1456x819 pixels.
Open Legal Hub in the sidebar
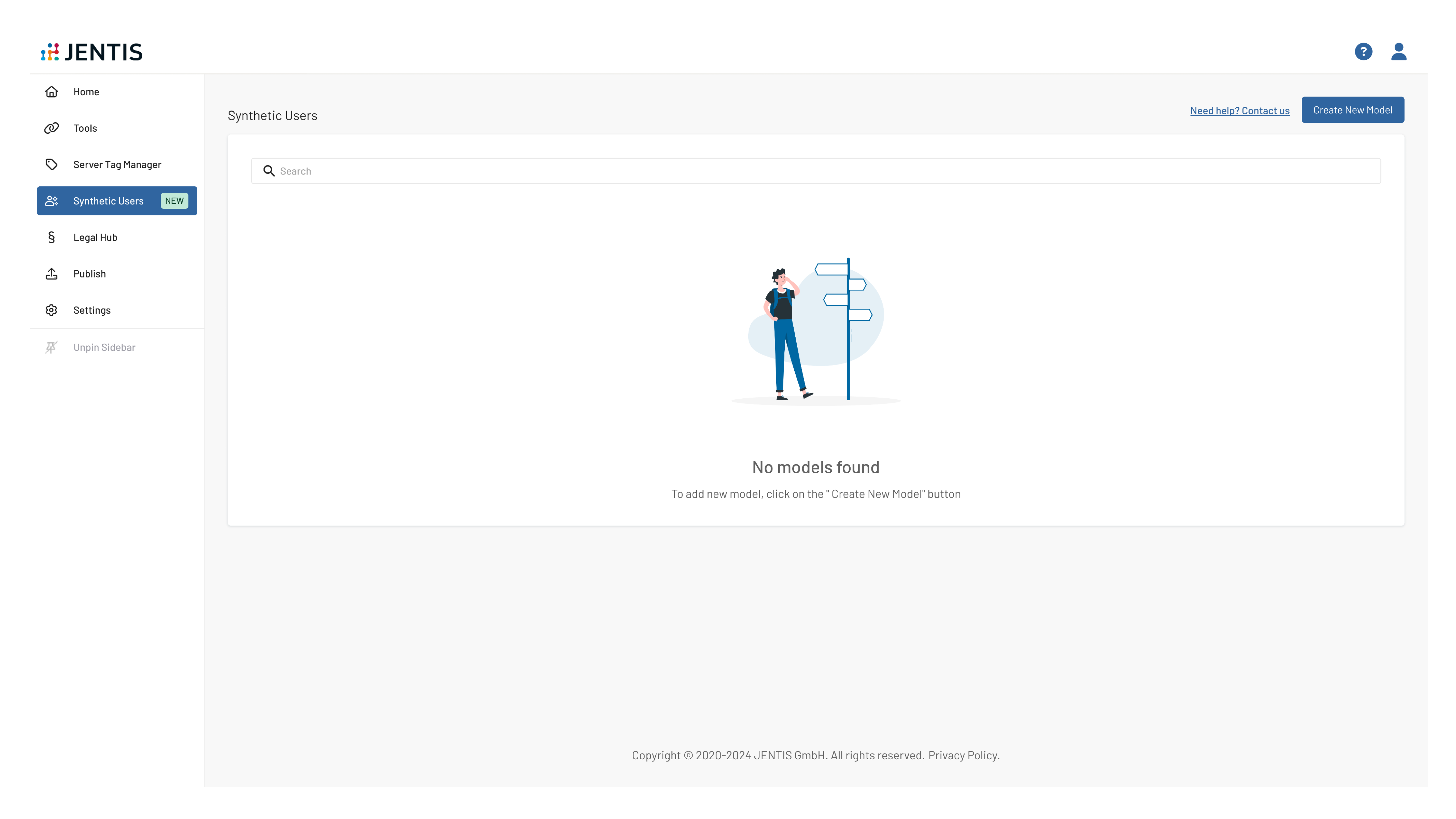pos(117,237)
